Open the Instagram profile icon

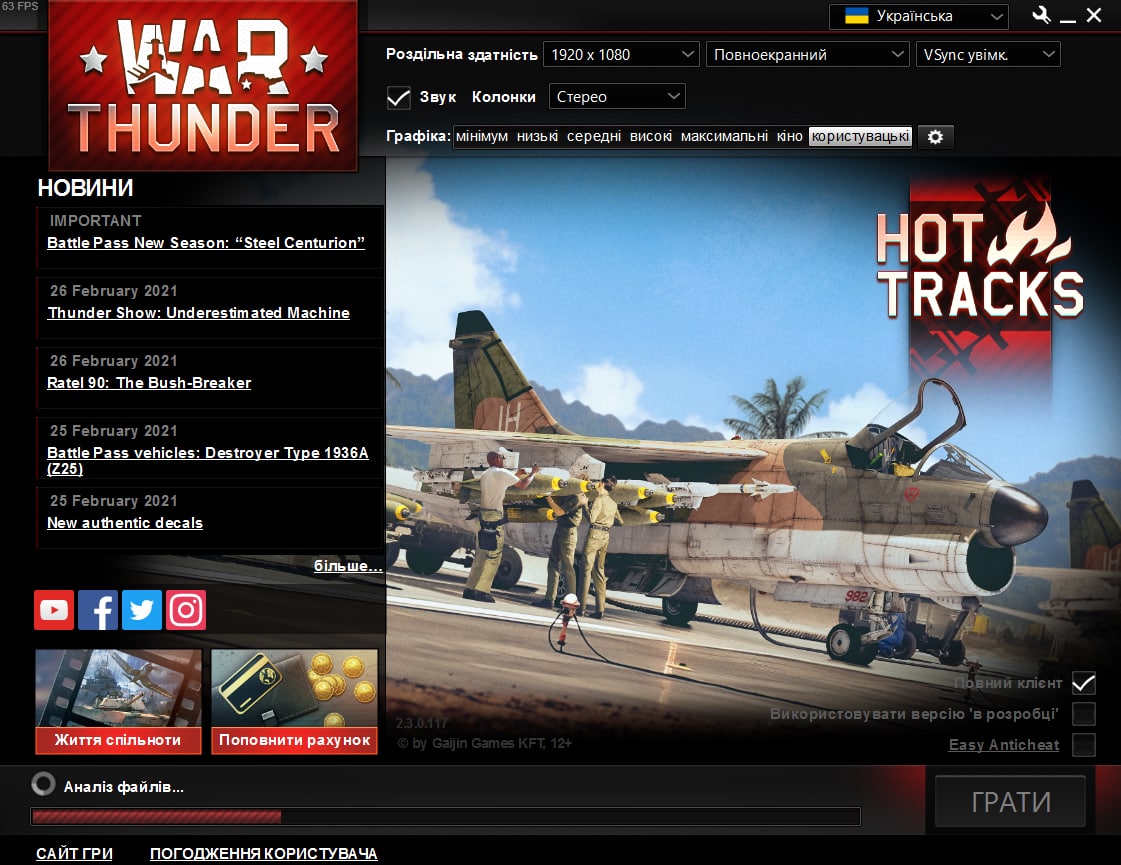[x=186, y=610]
